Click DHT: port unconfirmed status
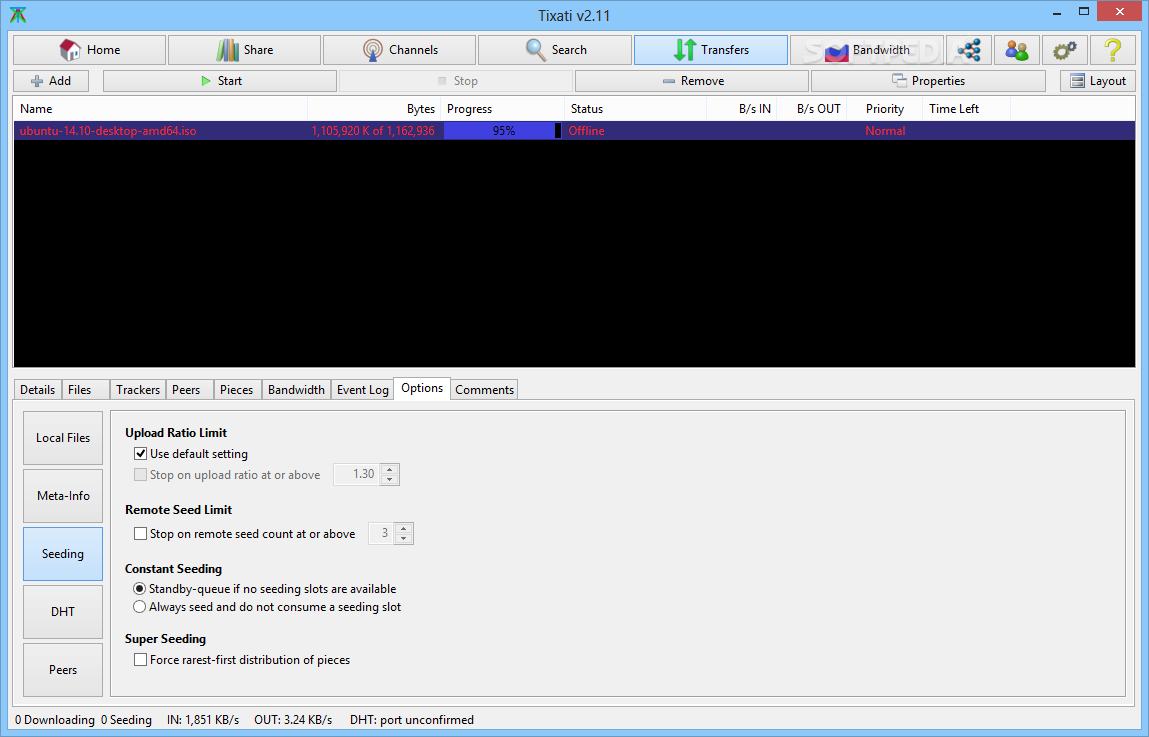This screenshot has width=1149, height=737. (412, 719)
